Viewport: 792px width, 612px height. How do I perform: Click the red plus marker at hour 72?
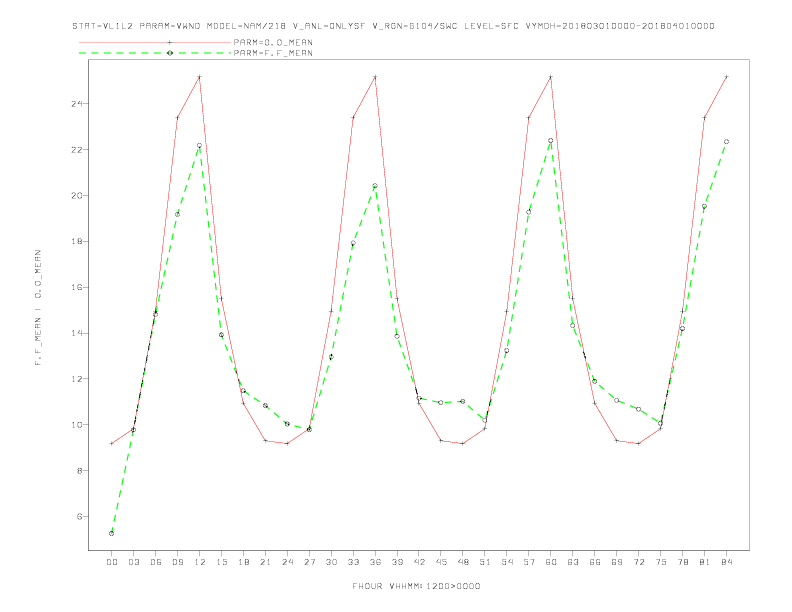pyautogui.click(x=638, y=443)
